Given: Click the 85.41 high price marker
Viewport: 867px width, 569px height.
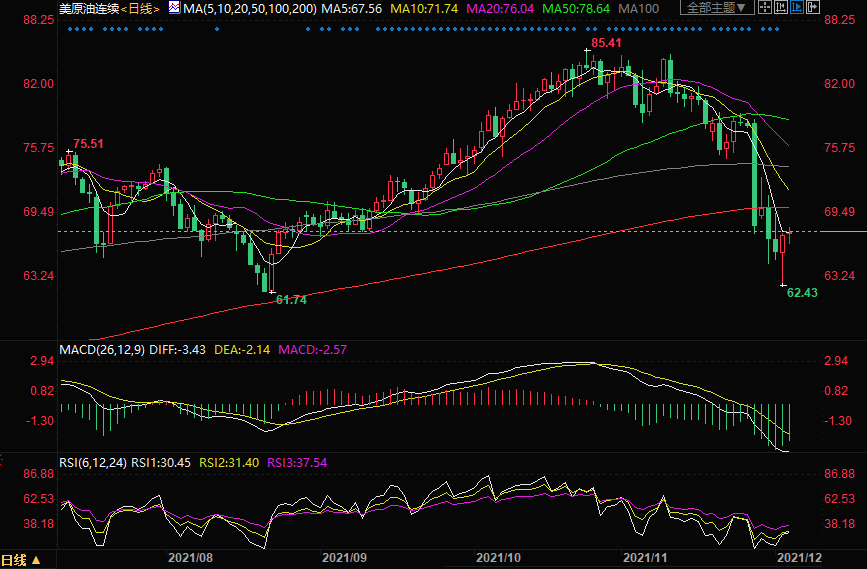Looking at the screenshot, I should click(x=606, y=44).
